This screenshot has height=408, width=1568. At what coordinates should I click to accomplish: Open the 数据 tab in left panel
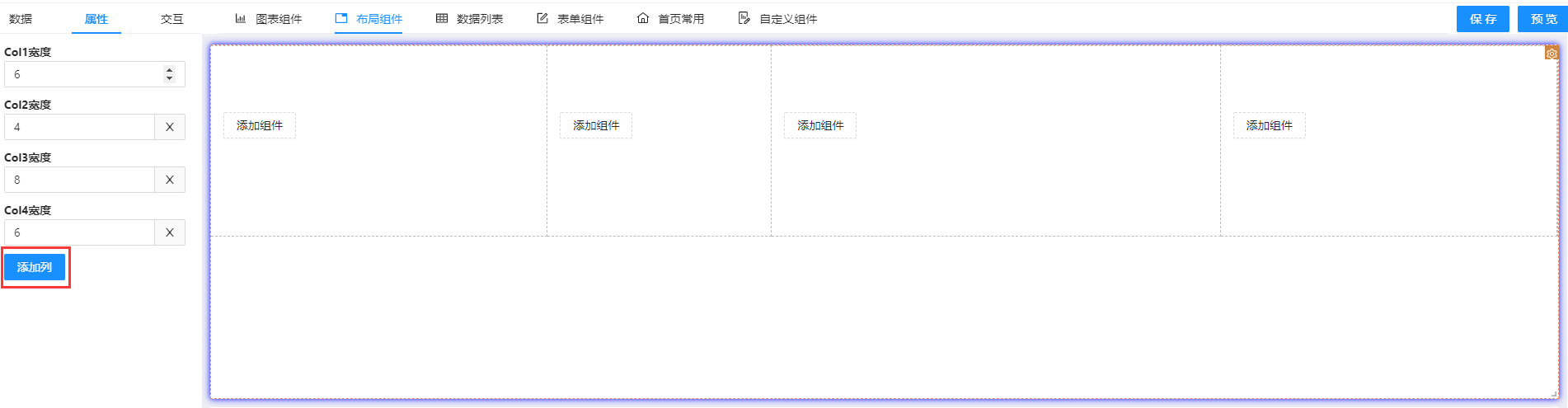[x=21, y=18]
